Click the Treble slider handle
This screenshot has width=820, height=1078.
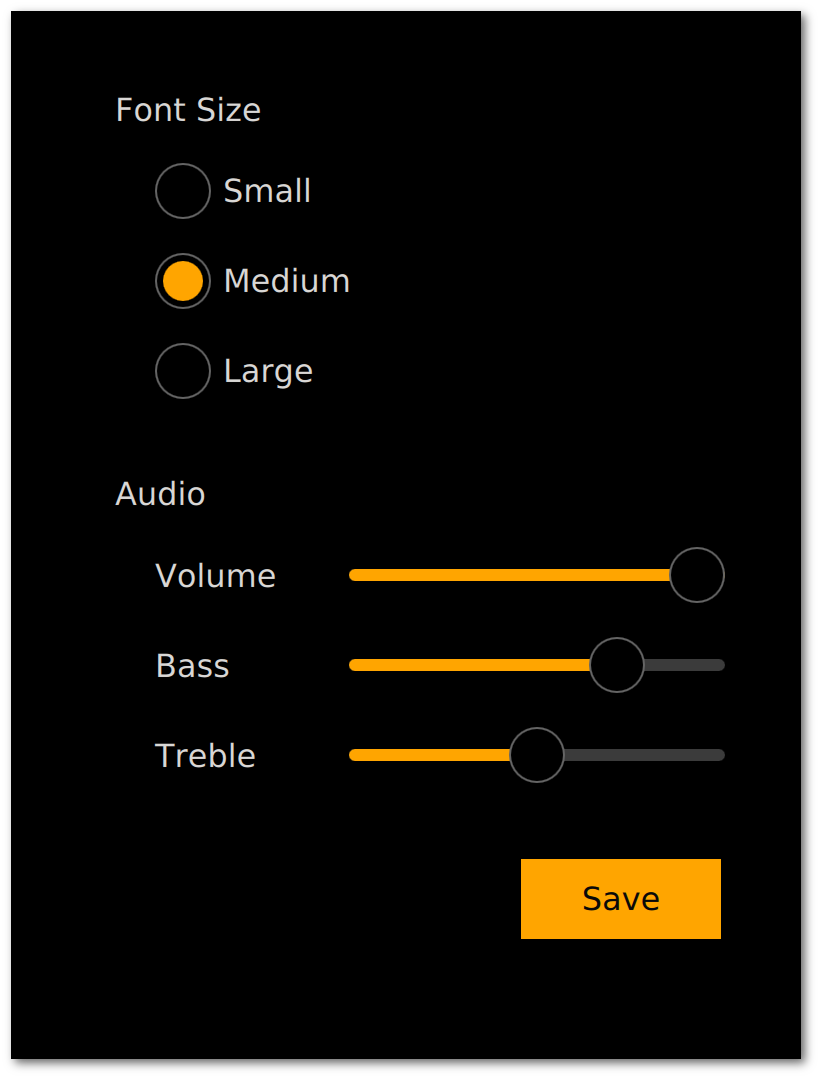pos(536,754)
